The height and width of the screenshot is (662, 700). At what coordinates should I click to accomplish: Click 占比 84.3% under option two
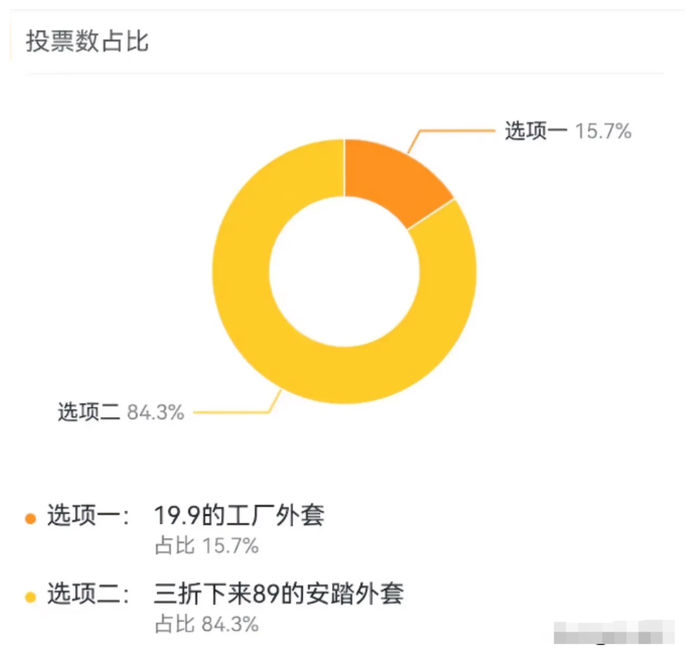tap(206, 625)
